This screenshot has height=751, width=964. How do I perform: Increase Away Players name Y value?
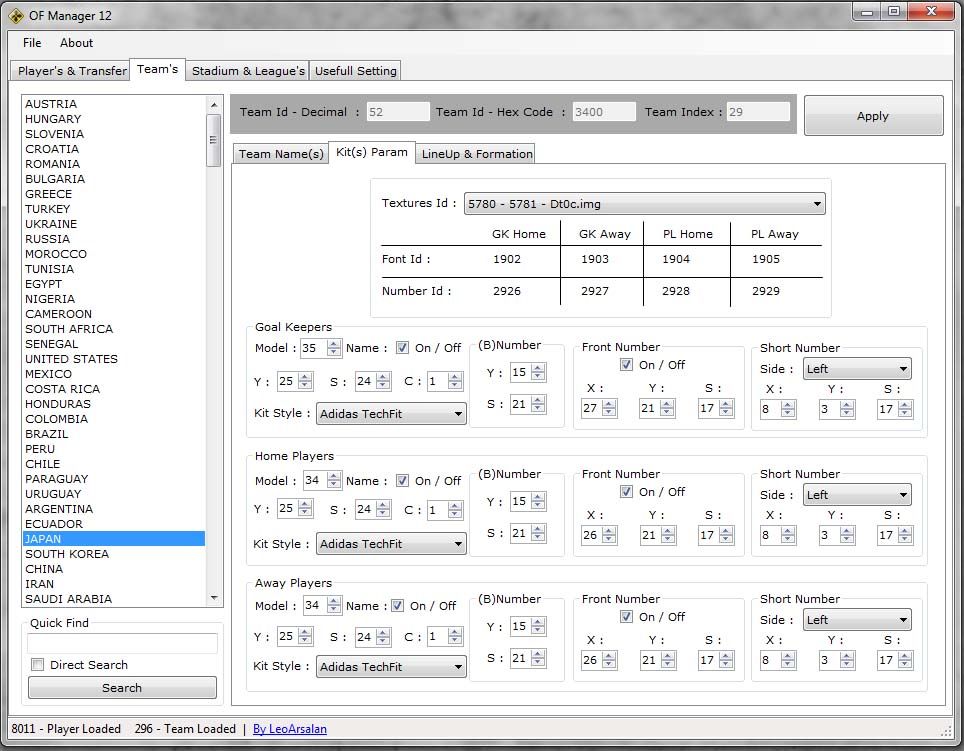click(x=305, y=632)
